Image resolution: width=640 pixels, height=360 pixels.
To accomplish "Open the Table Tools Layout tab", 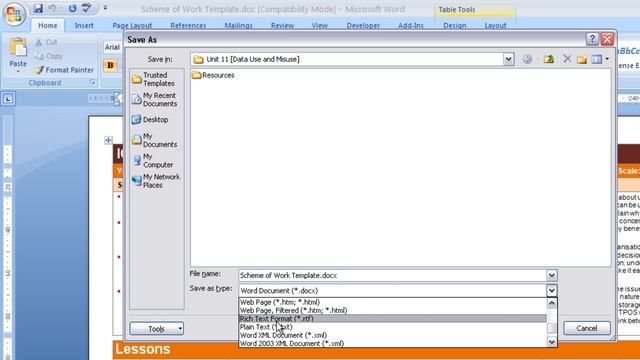I will [x=496, y=25].
